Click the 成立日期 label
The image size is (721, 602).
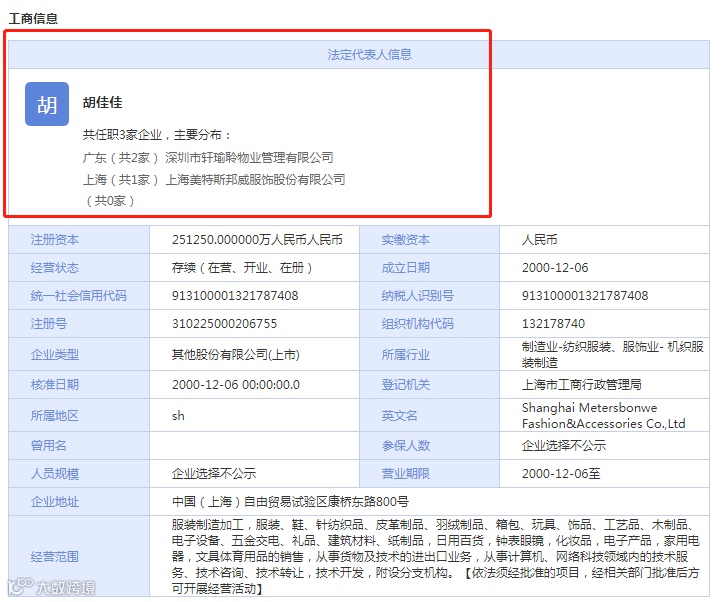pyautogui.click(x=406, y=268)
